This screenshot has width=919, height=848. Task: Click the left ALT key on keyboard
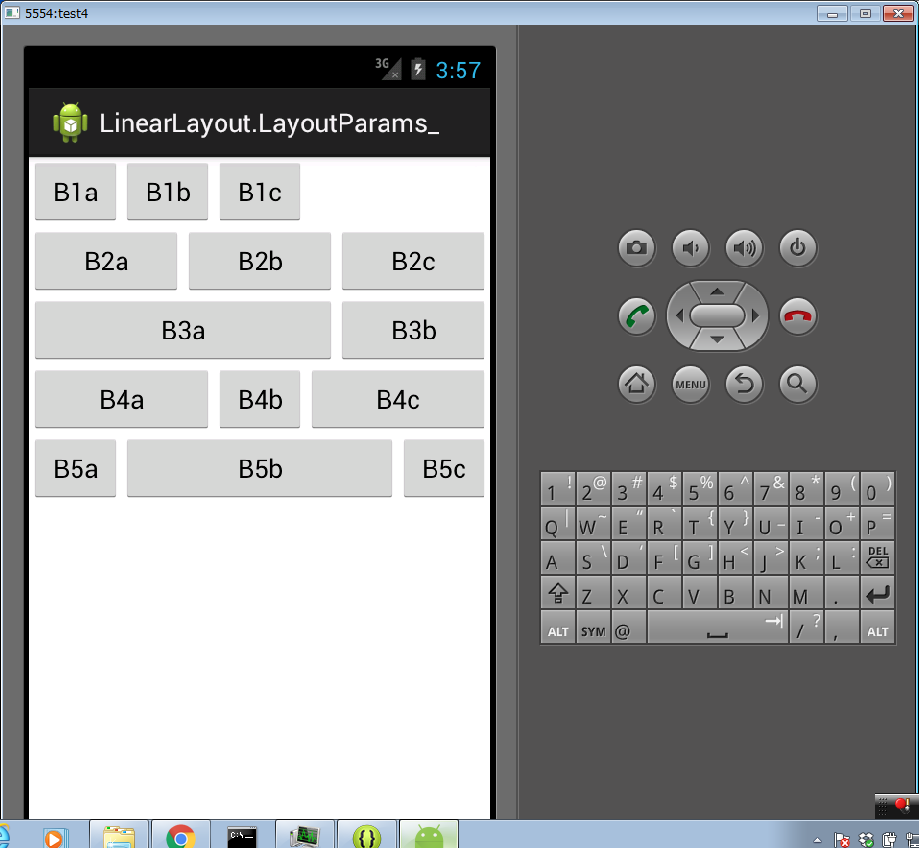click(557, 627)
